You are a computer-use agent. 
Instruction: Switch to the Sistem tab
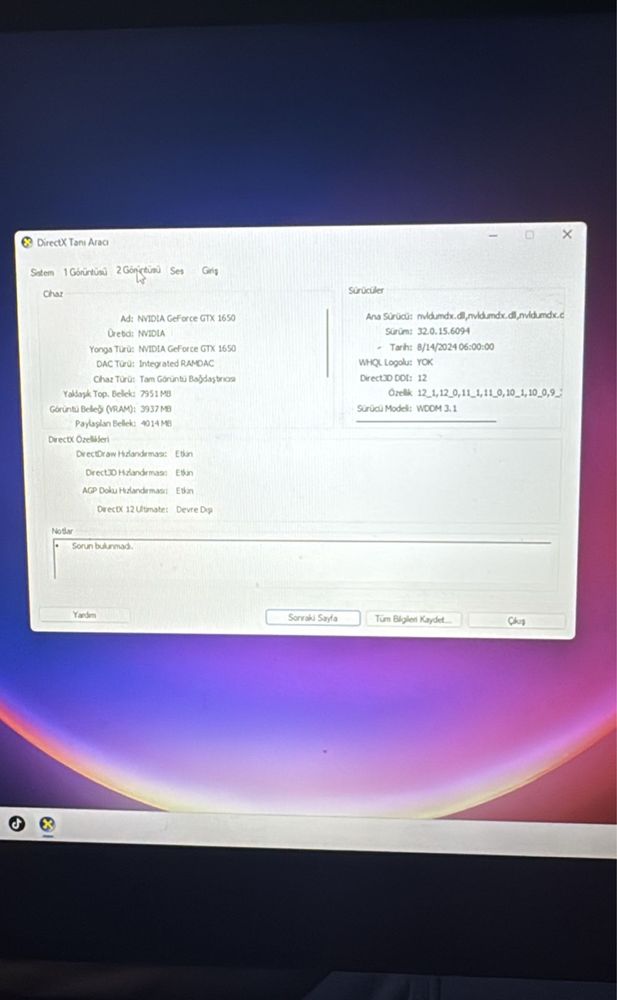click(42, 272)
